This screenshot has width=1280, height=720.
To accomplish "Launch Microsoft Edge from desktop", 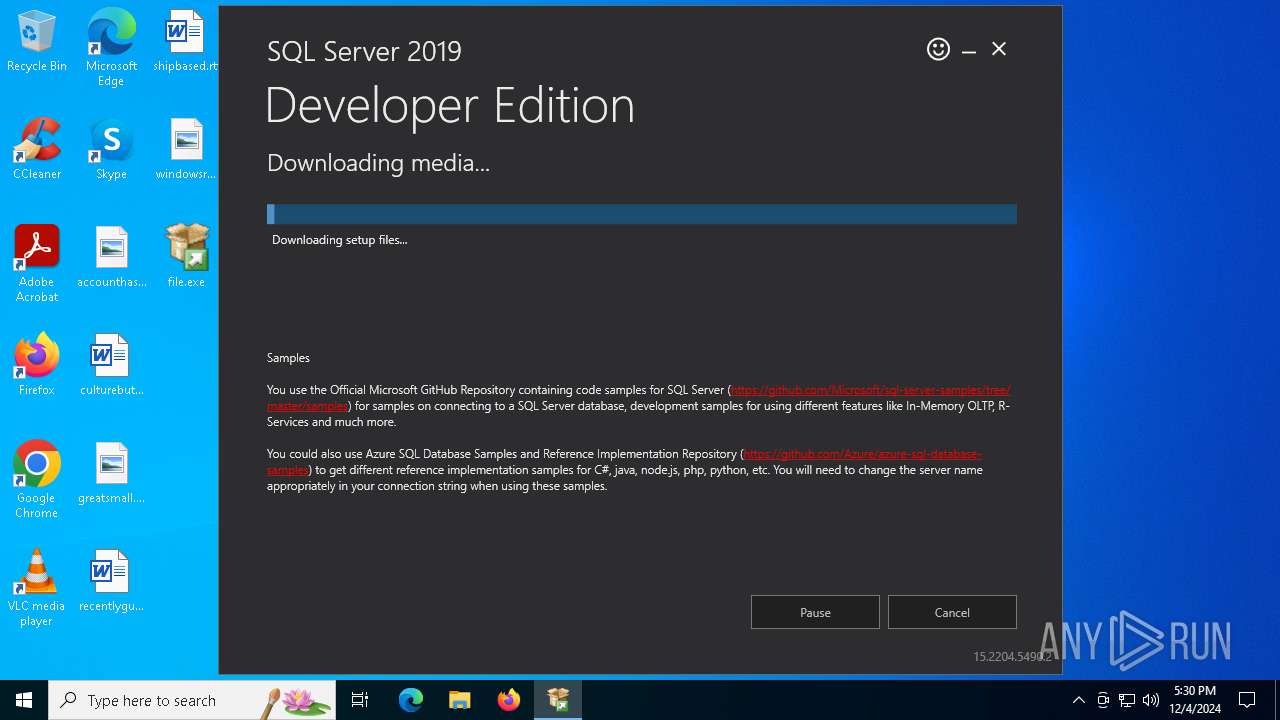I will [x=111, y=48].
